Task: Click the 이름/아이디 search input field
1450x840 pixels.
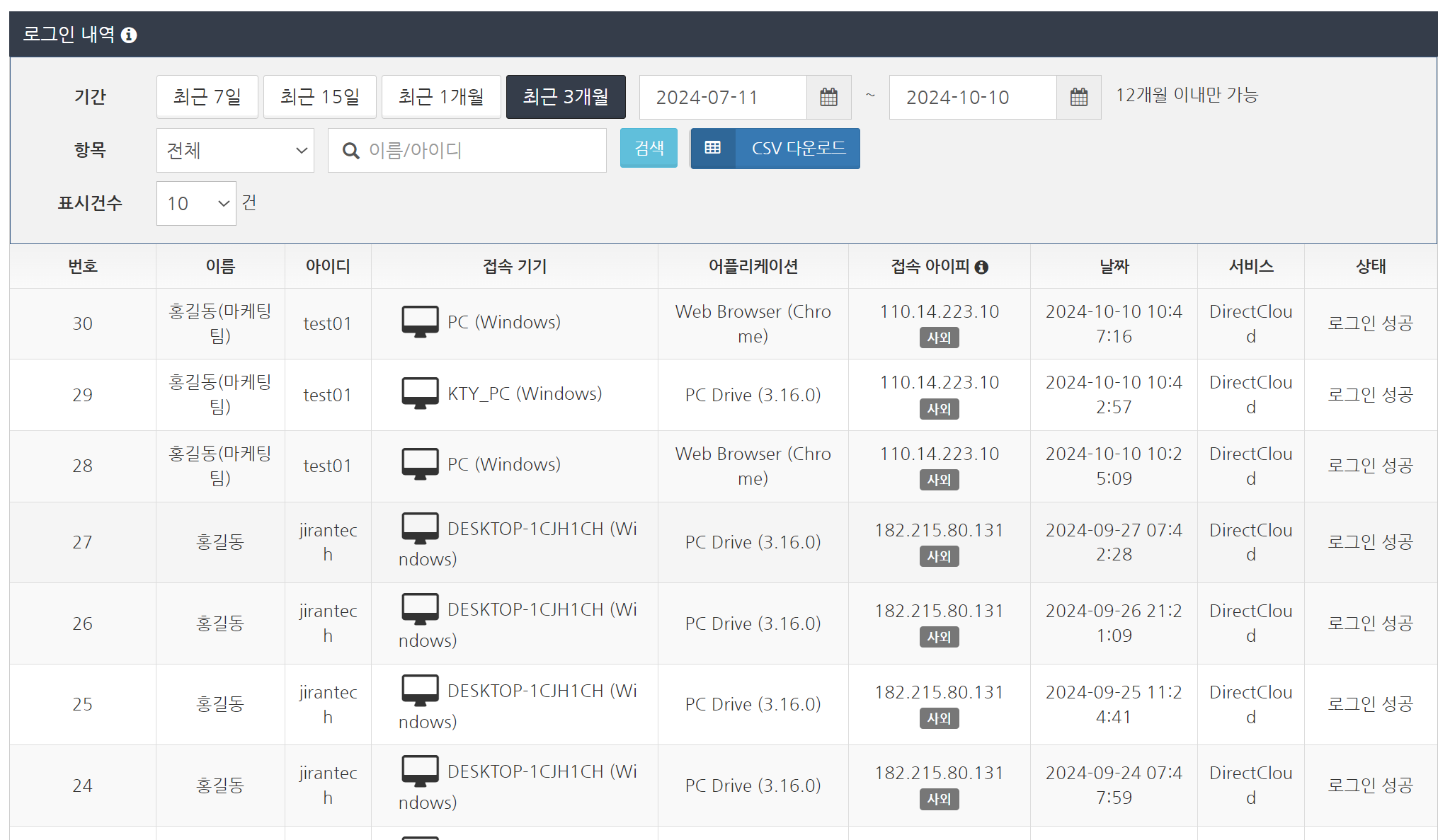Action: coord(481,150)
